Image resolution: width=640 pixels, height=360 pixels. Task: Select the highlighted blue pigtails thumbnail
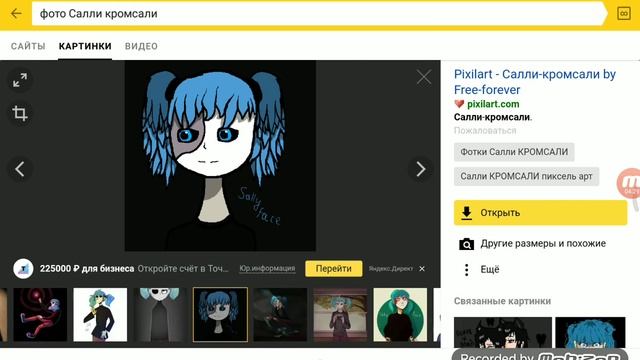coord(220,315)
